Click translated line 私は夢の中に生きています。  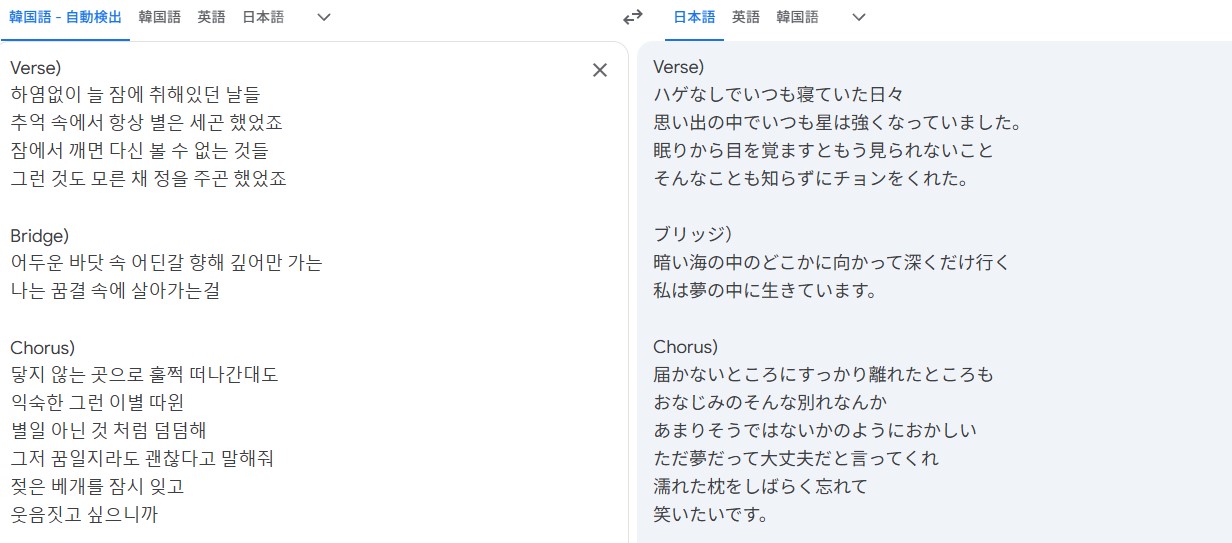tap(765, 291)
